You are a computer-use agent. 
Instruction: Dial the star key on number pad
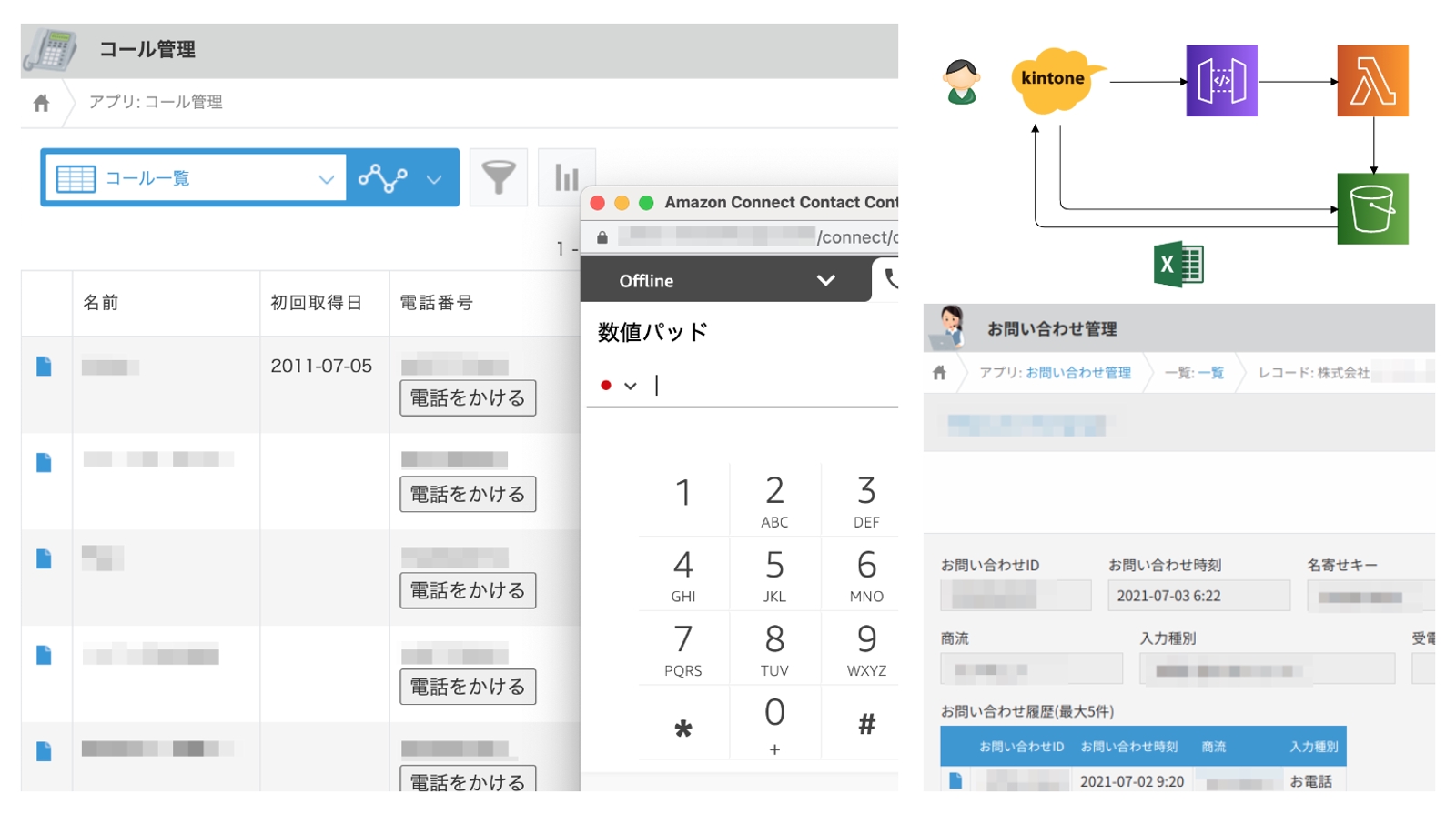click(x=683, y=725)
